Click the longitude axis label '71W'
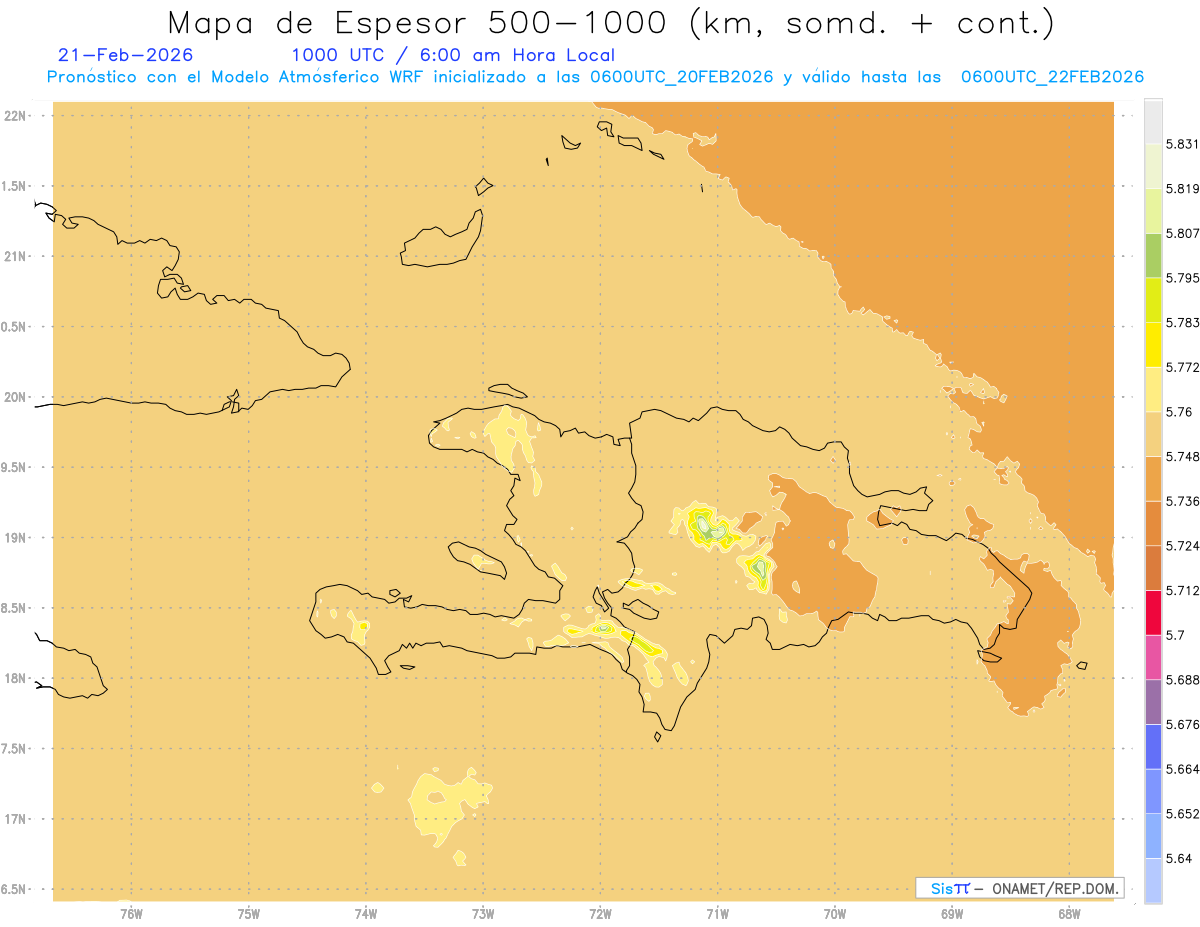 (x=717, y=914)
